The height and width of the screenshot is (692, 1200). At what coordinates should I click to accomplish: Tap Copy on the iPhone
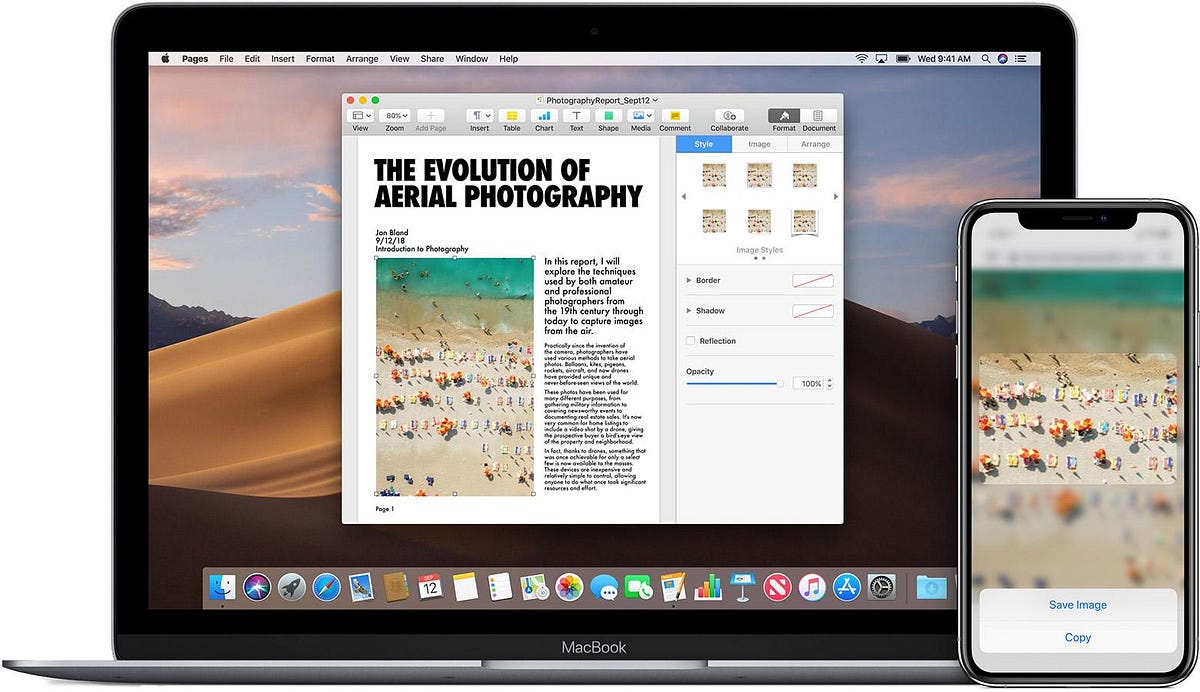(x=1078, y=637)
